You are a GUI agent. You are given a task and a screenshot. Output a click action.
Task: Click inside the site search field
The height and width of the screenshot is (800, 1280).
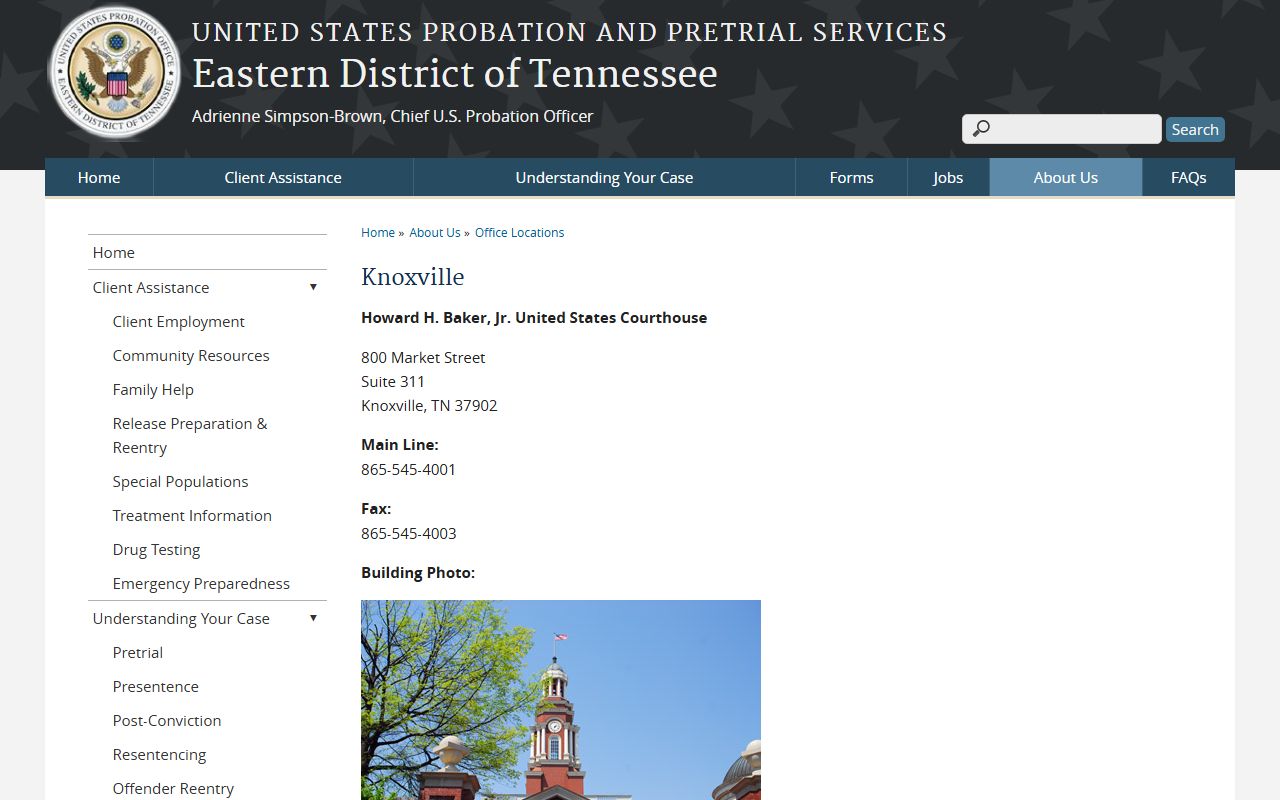(1062, 129)
